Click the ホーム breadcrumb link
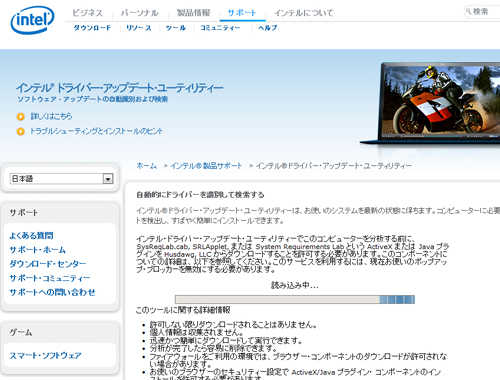Screen dimensions: 500x380 (x=147, y=166)
